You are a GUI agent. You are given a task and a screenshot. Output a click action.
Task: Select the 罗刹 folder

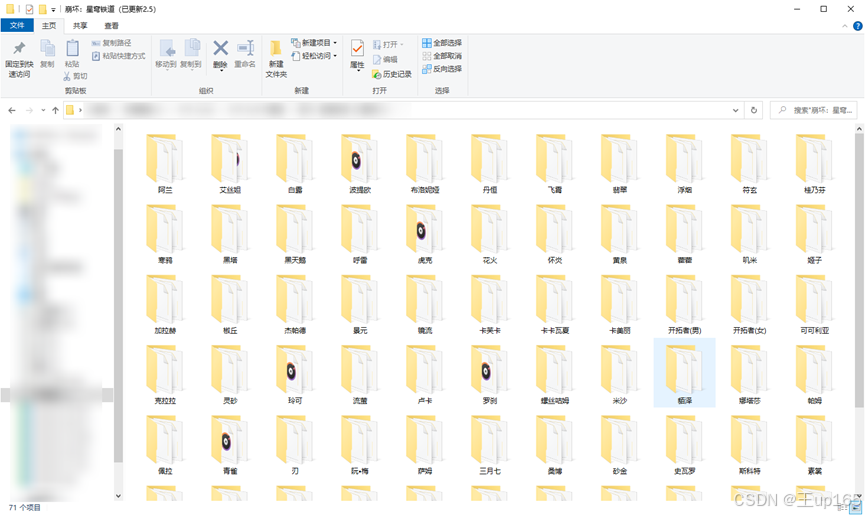(490, 375)
